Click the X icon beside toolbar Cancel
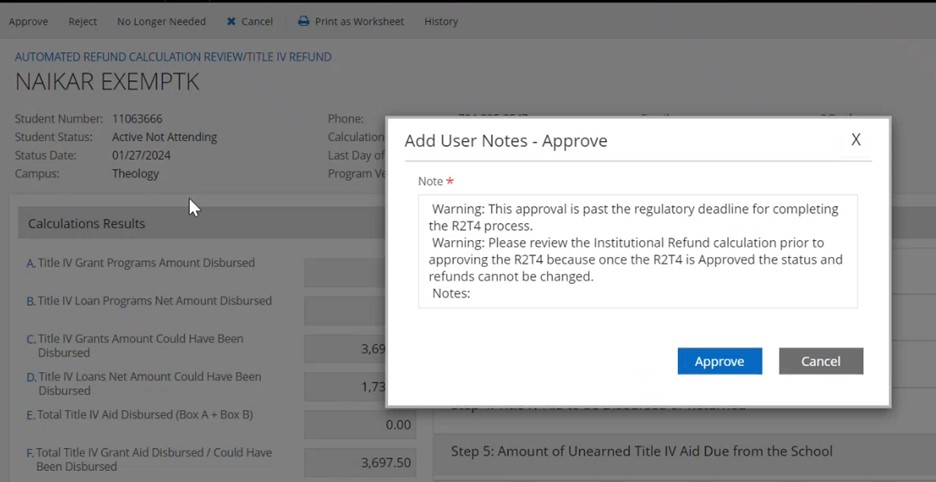This screenshot has height=482, width=936. tap(231, 22)
